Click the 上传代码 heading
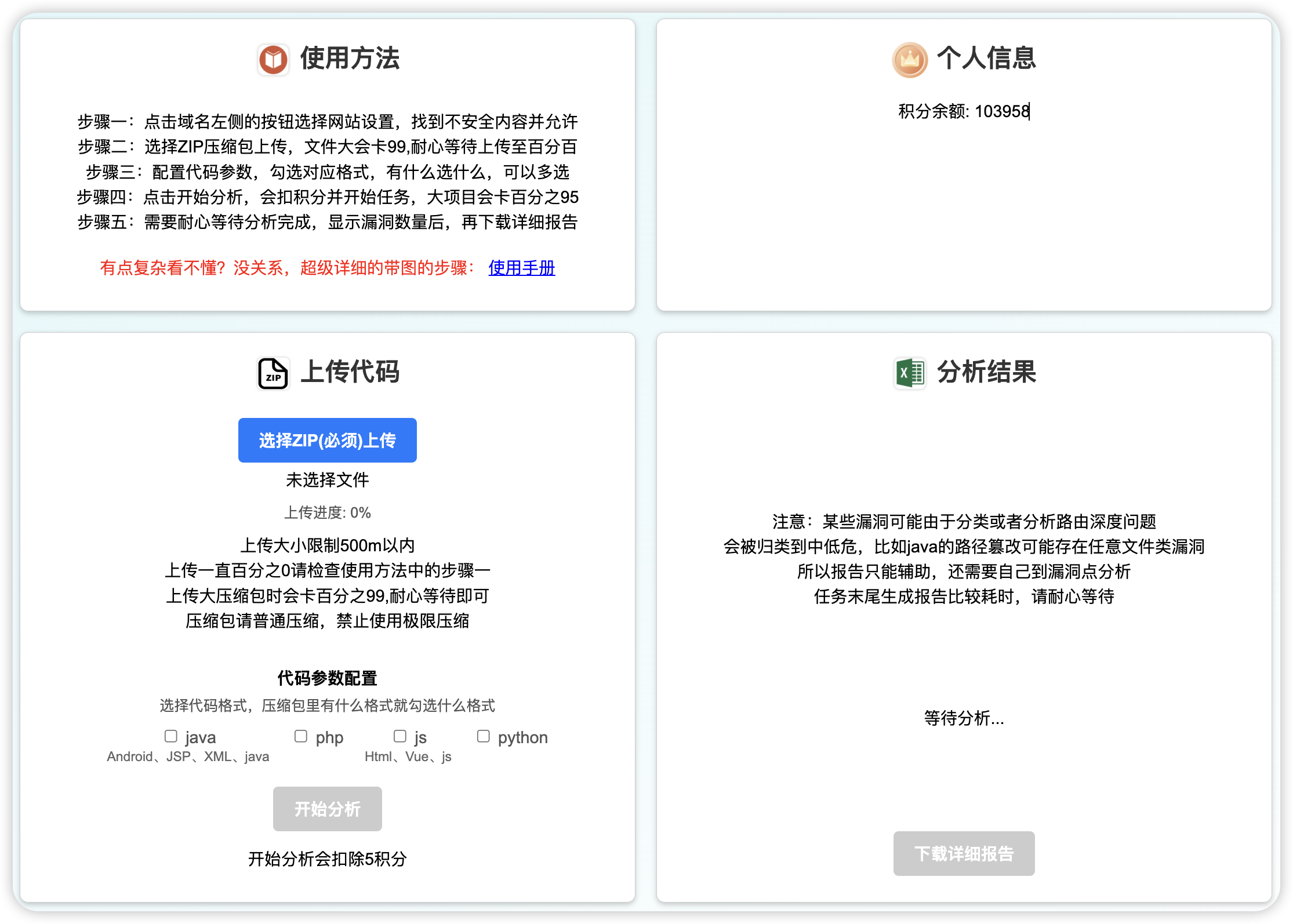Screen dimensions: 1293x924 350,372
